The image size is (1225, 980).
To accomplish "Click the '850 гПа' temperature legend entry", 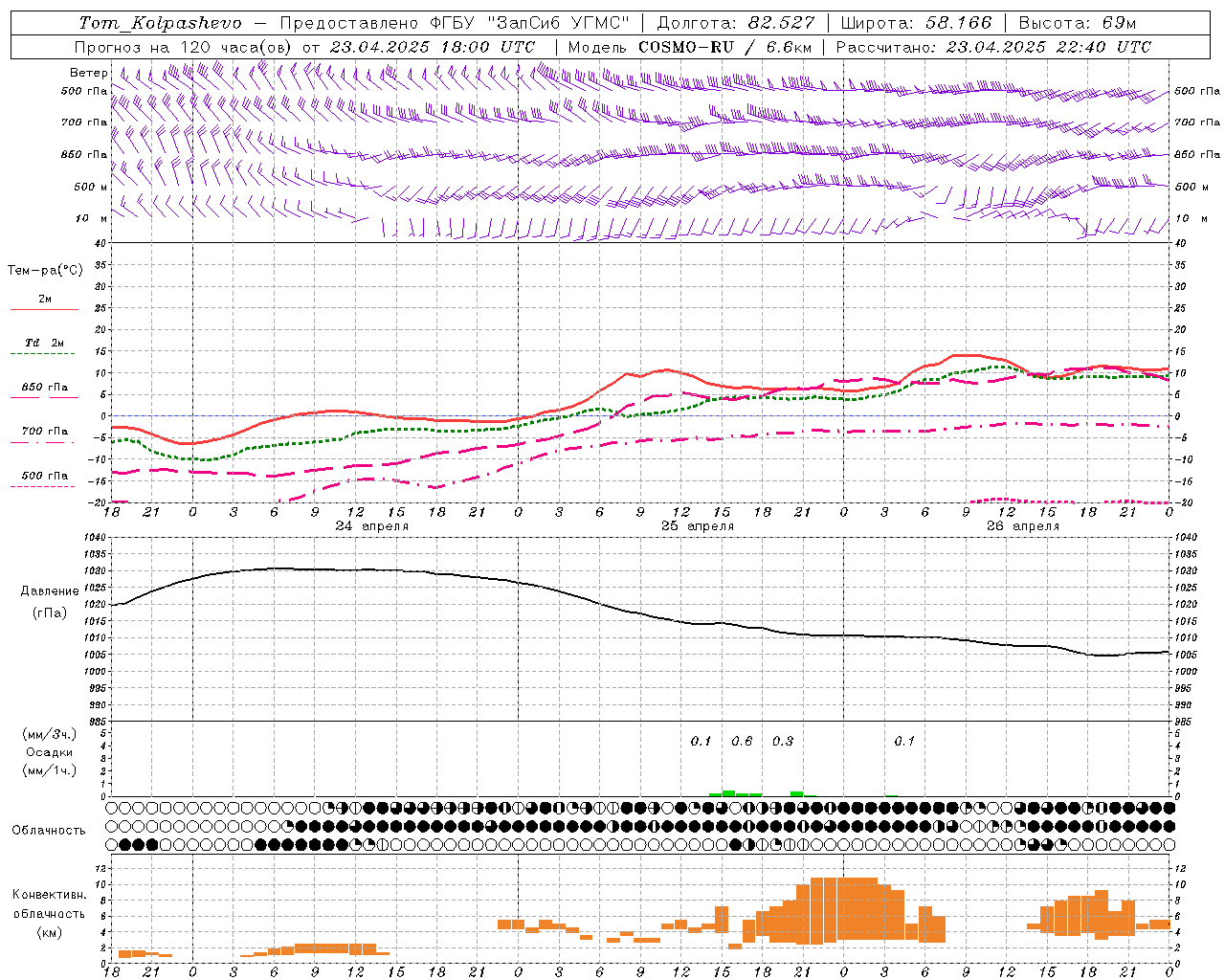I will click(45, 388).
